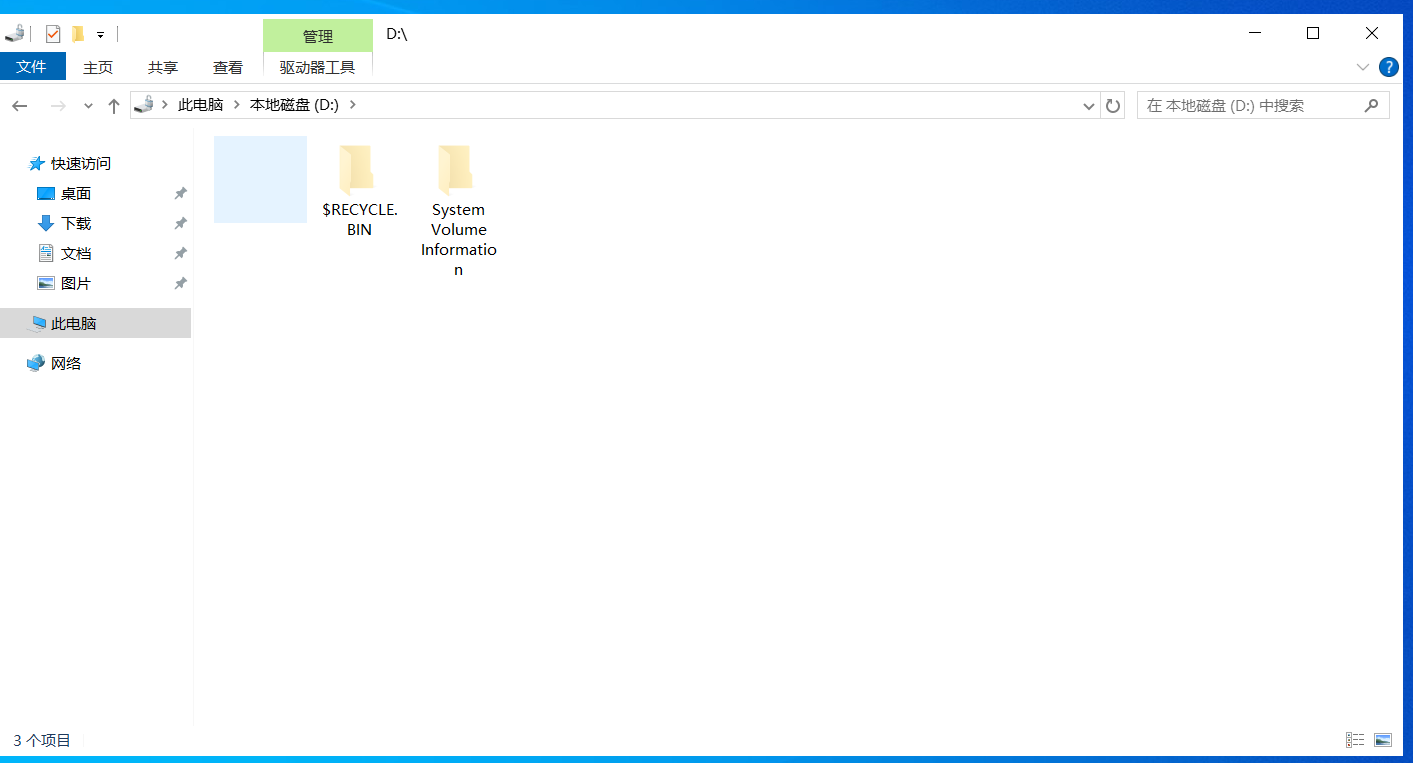Select 下载 in Quick access
This screenshot has height=763, width=1413.
[76, 224]
